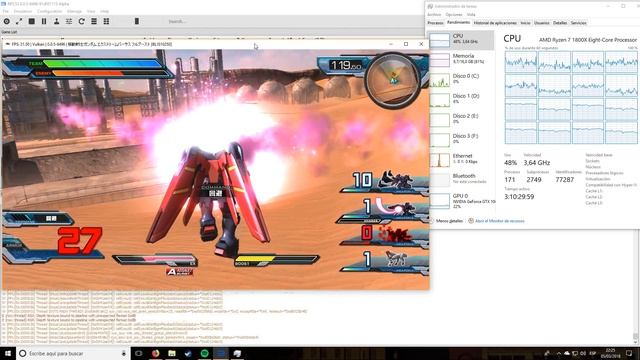The width and height of the screenshot is (640, 360).
Task: Select Disco 0 (C:) in the sidebar
Action: 461,80
